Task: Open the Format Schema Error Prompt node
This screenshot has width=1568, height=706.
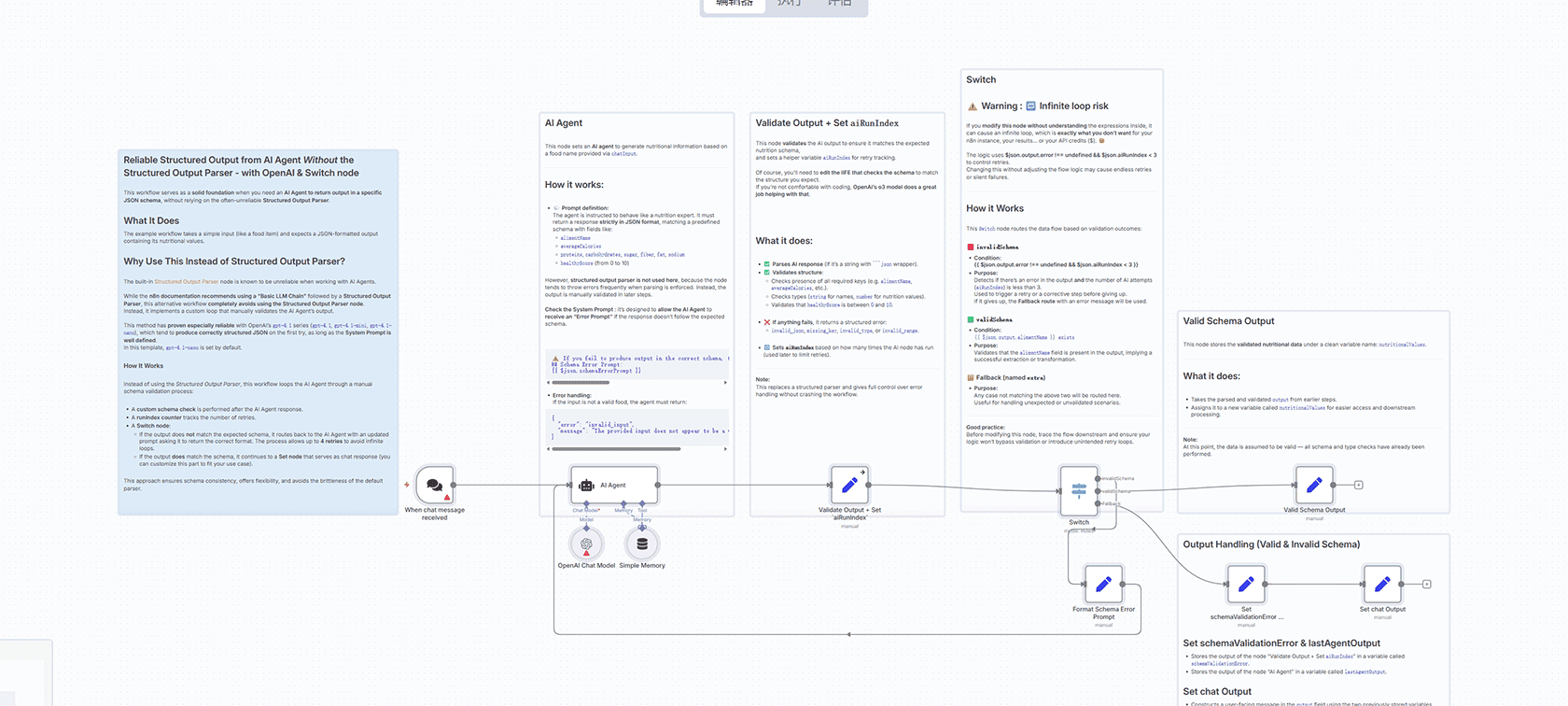Action: click(x=1103, y=585)
